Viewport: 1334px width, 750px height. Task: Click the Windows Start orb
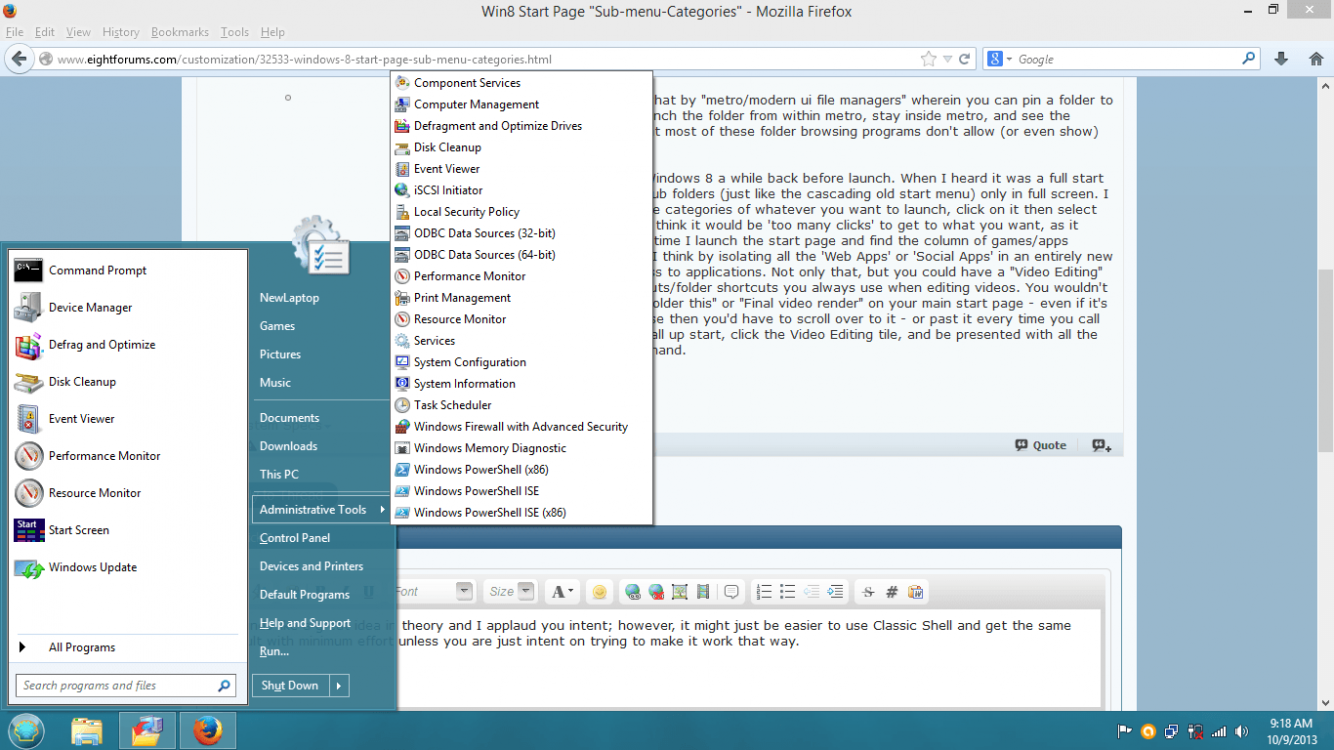pos(27,731)
